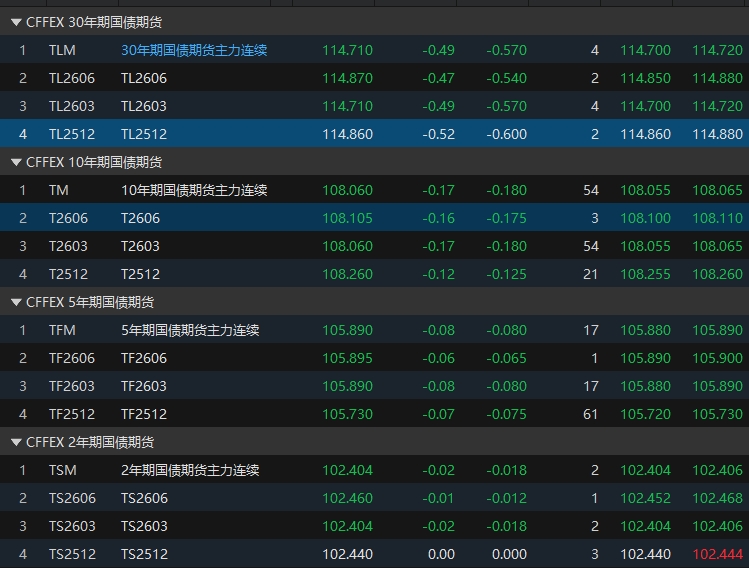This screenshot has height=568, width=749.
Task: Select the TS2603 code cell
Action: click(72, 526)
